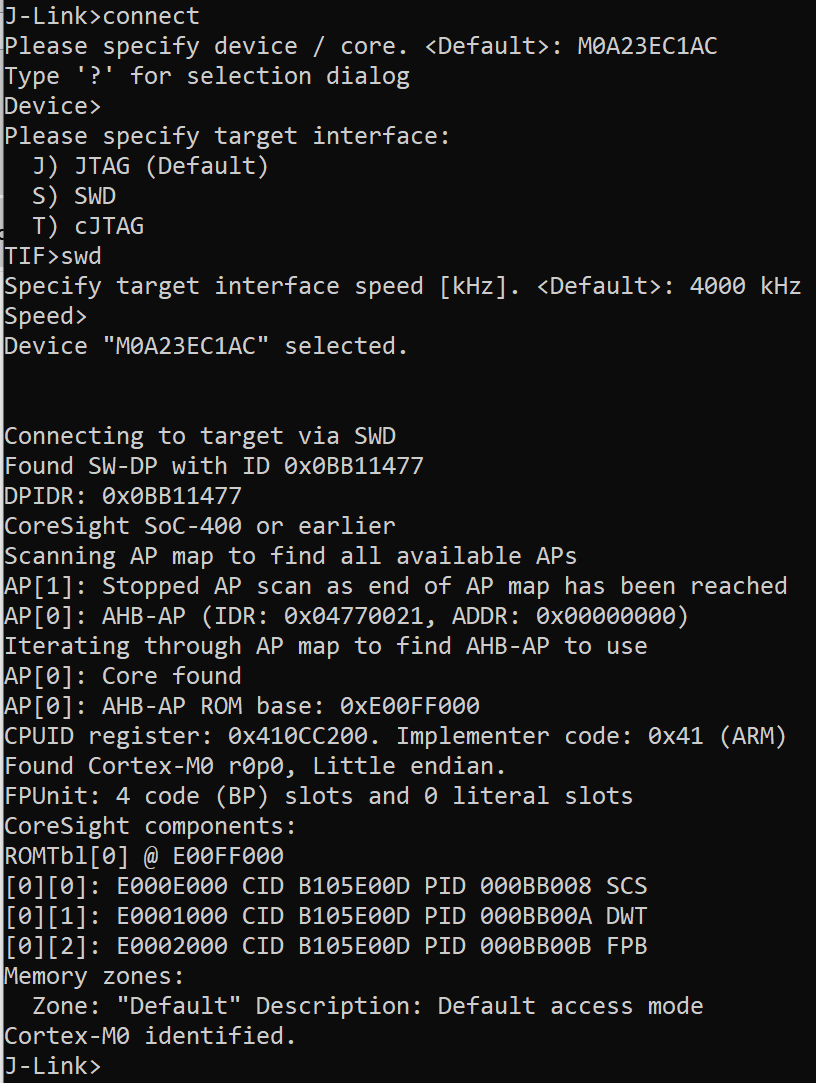Click the 'connect' command on first line
This screenshot has width=816, height=1083.
151,16
